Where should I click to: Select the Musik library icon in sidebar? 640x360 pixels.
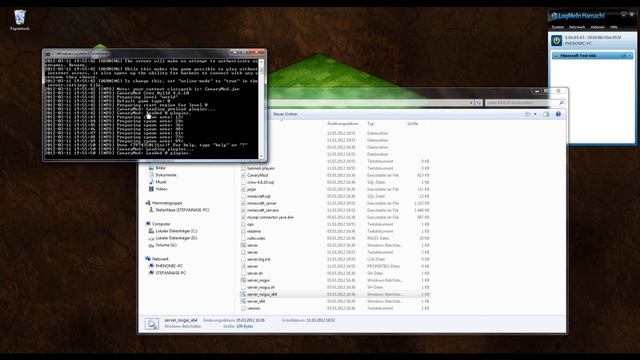tap(151, 182)
